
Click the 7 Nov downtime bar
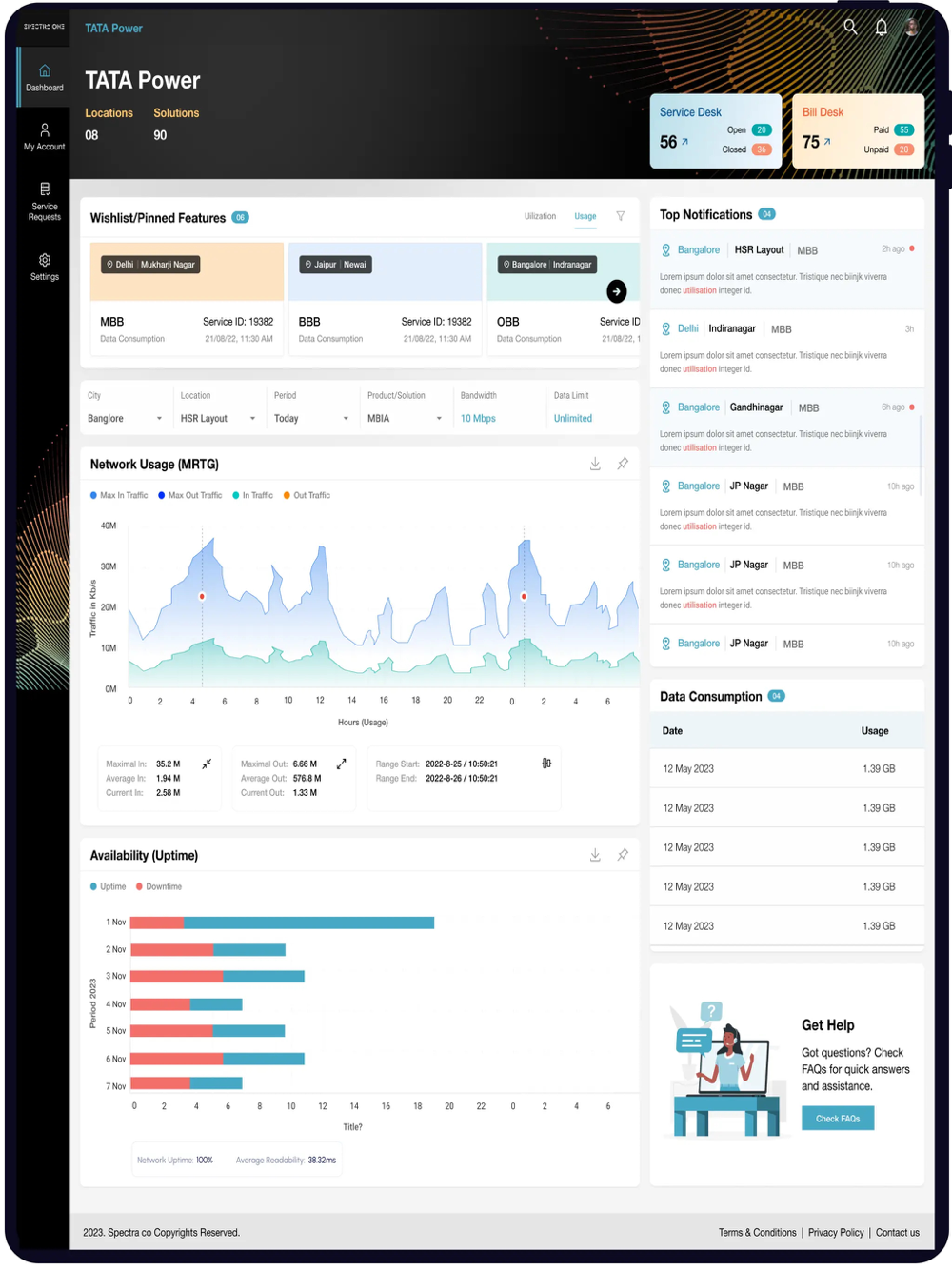coord(160,1082)
